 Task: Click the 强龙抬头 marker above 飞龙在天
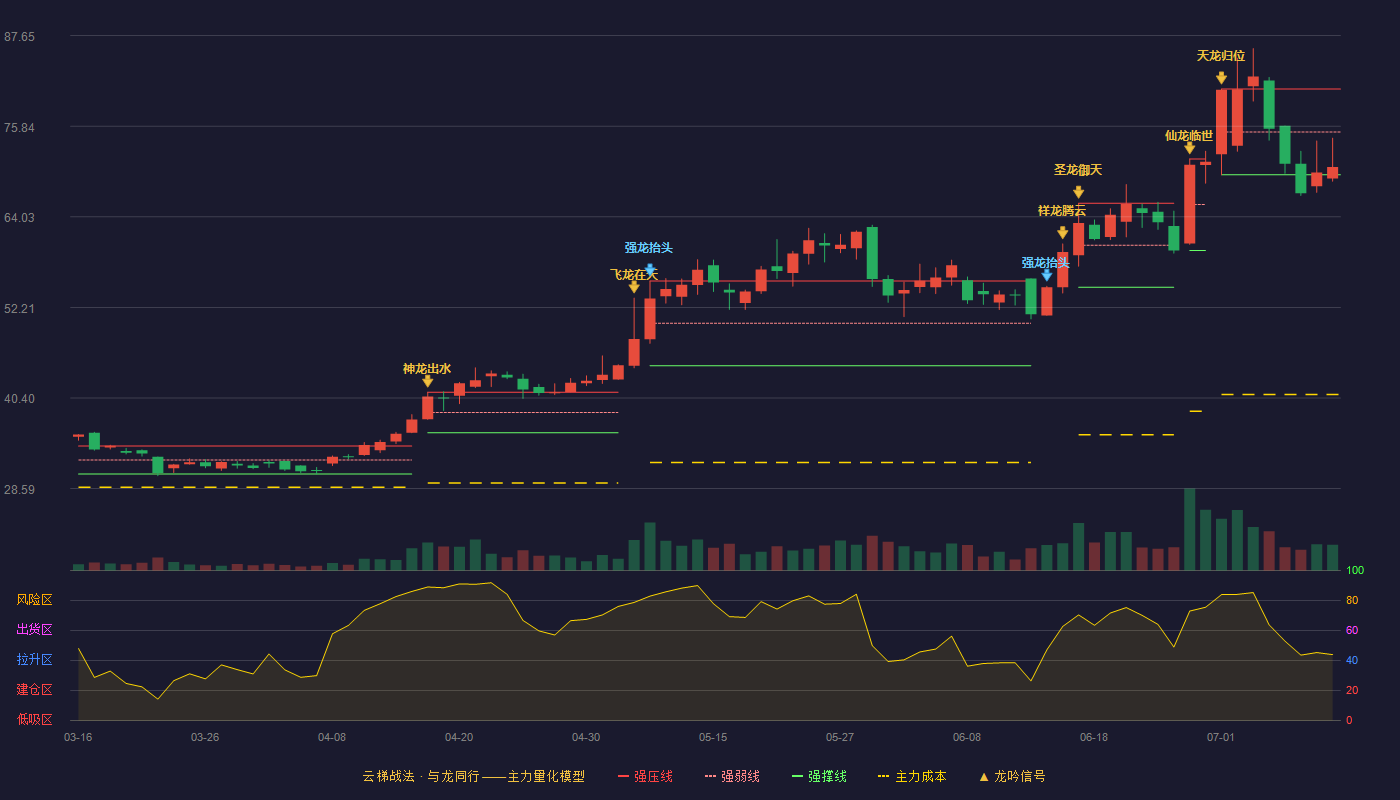point(650,269)
